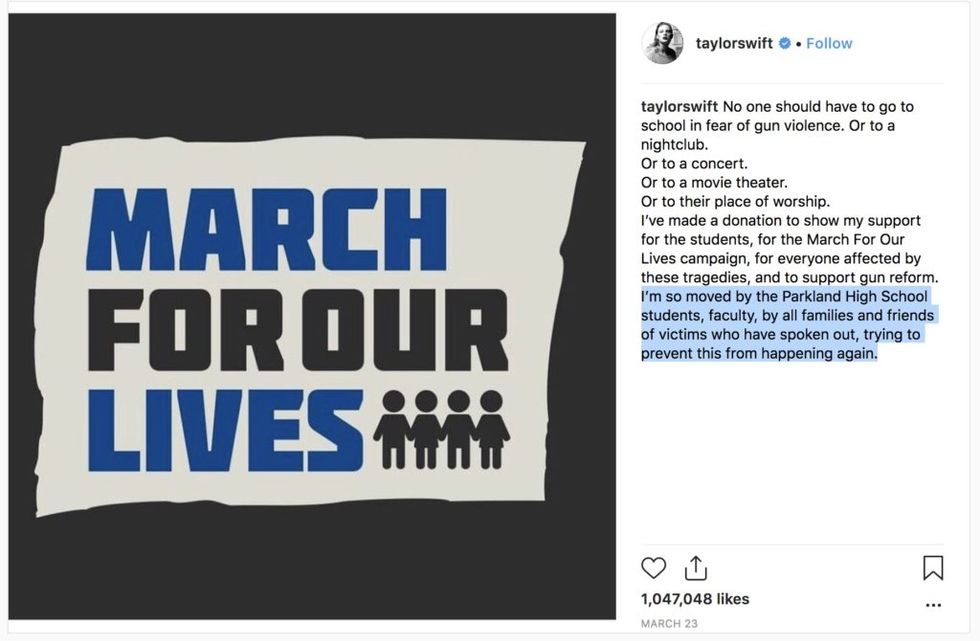Open the taylorswift profile picture
This screenshot has width=980, height=641.
tap(663, 43)
